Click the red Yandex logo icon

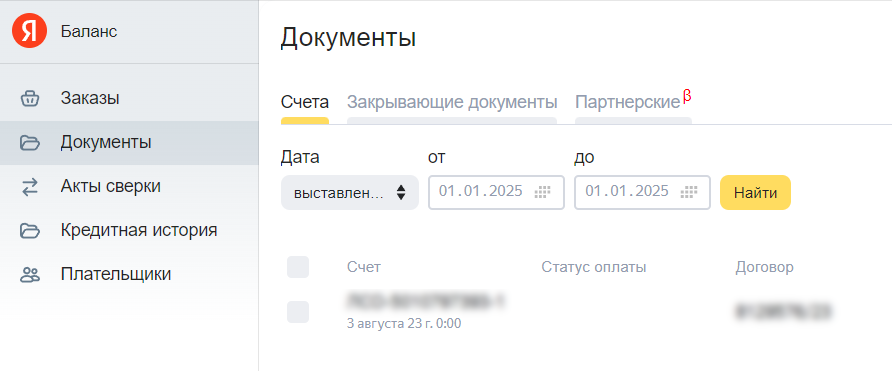click(x=29, y=31)
